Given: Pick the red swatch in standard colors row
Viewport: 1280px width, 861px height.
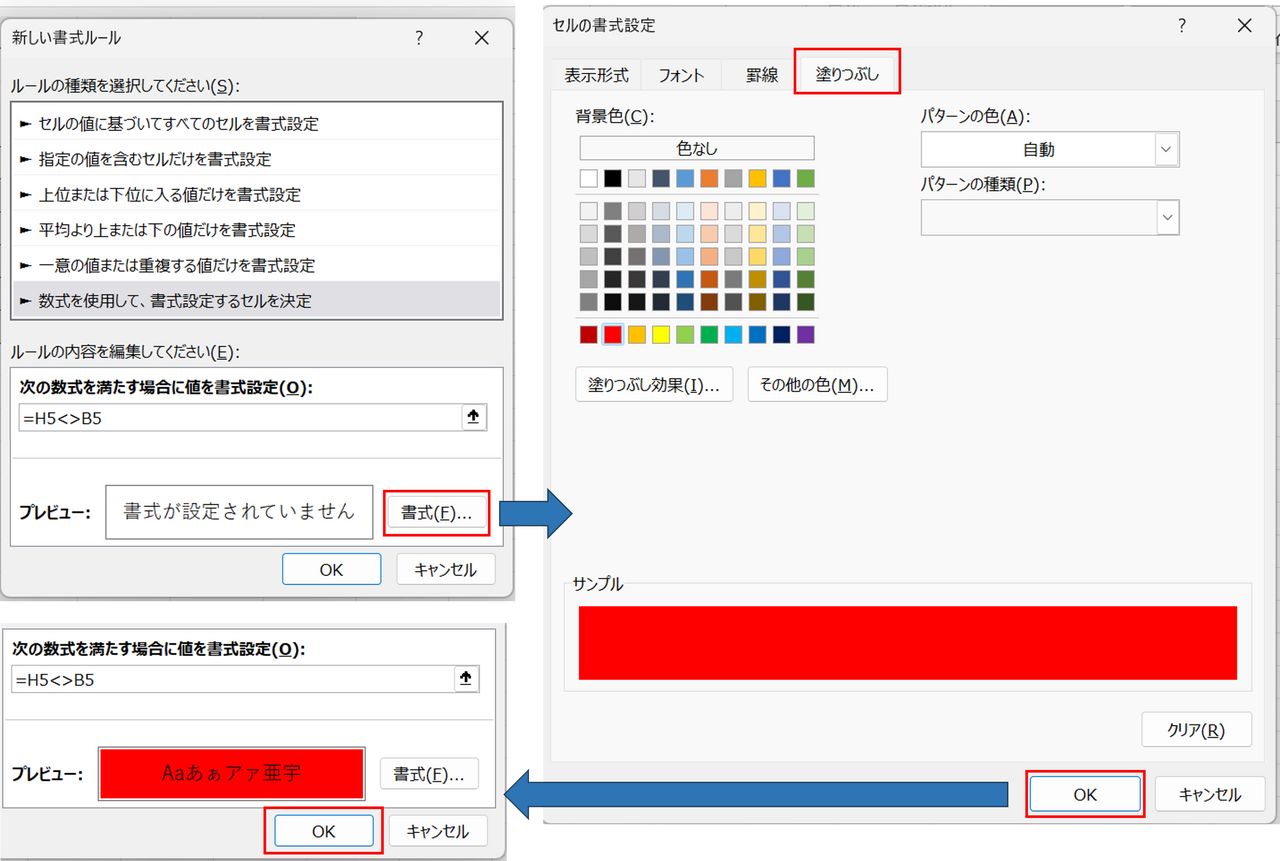Looking at the screenshot, I should [x=613, y=334].
